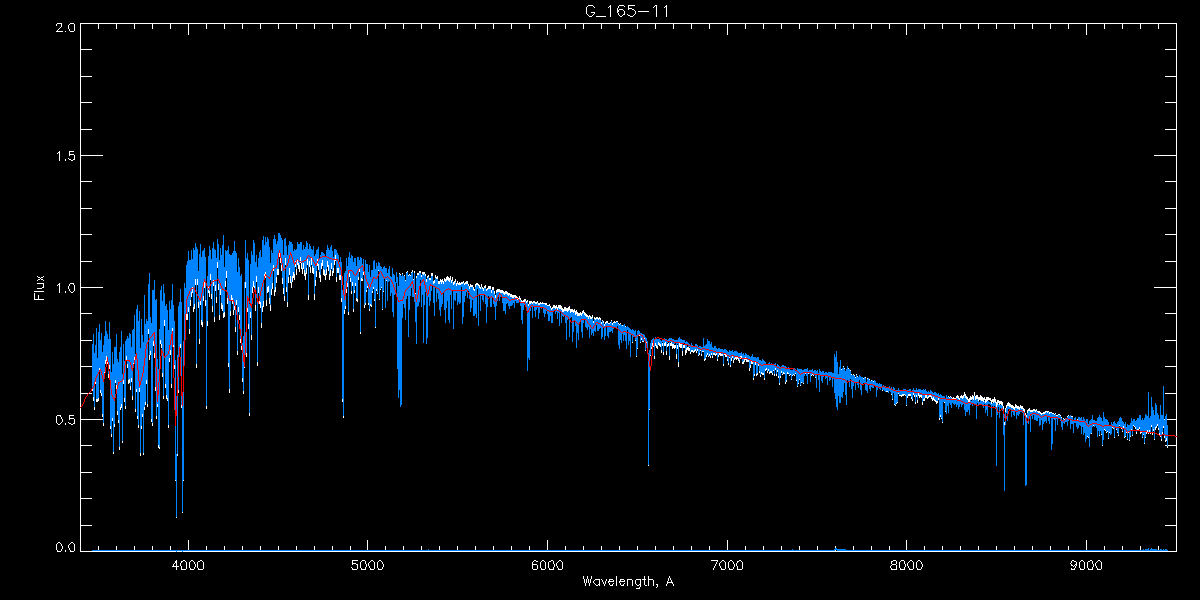Click the 0.0 y-axis tick label
Viewport: 1200px width, 600px height.
(x=65, y=548)
